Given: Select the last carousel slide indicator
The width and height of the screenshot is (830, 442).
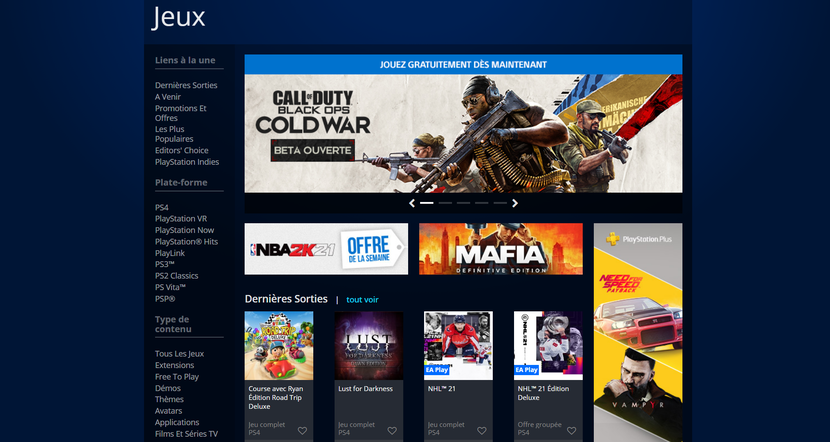Looking at the screenshot, I should 499,203.
